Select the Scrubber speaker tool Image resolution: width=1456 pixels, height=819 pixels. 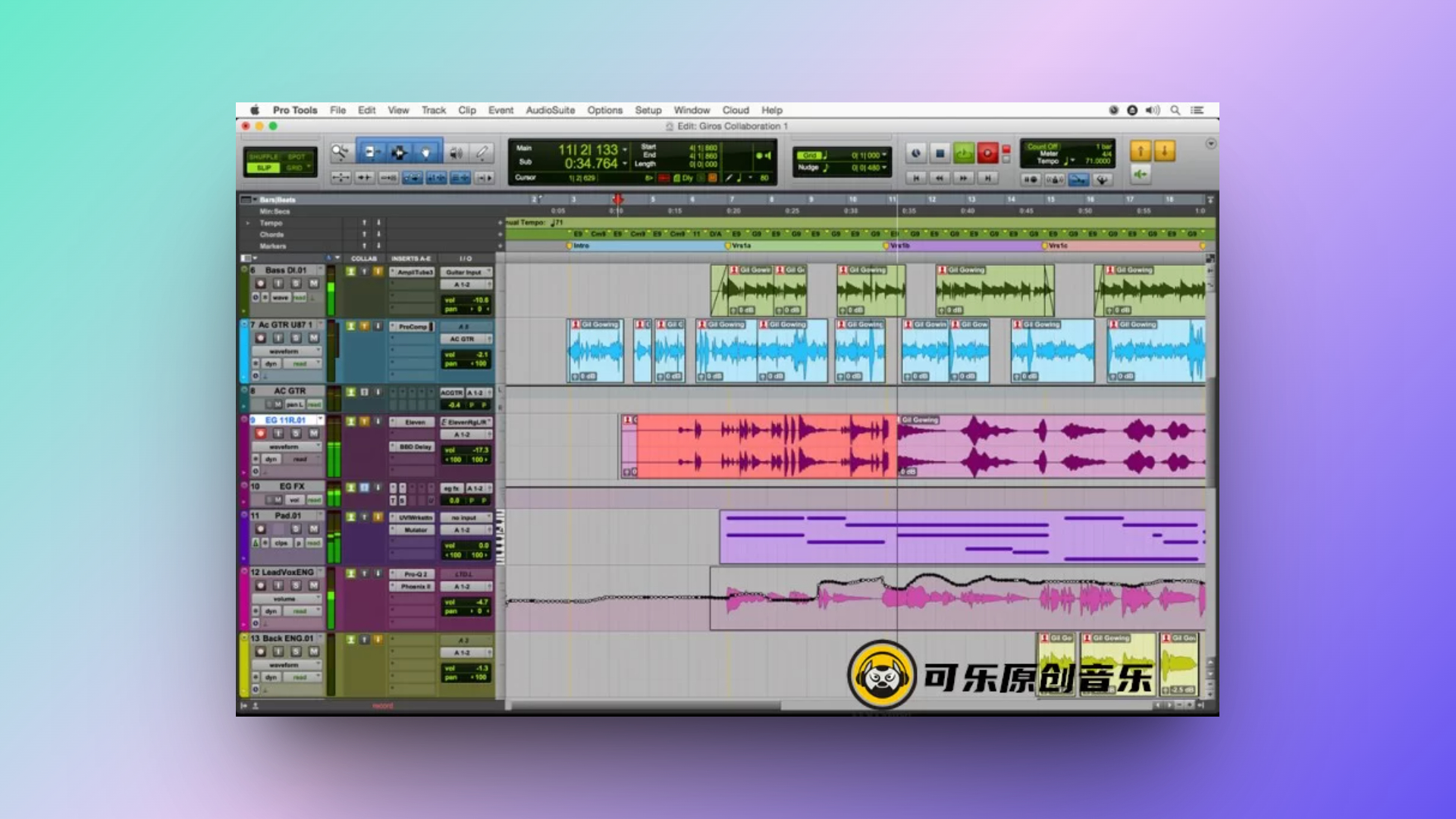pos(456,152)
